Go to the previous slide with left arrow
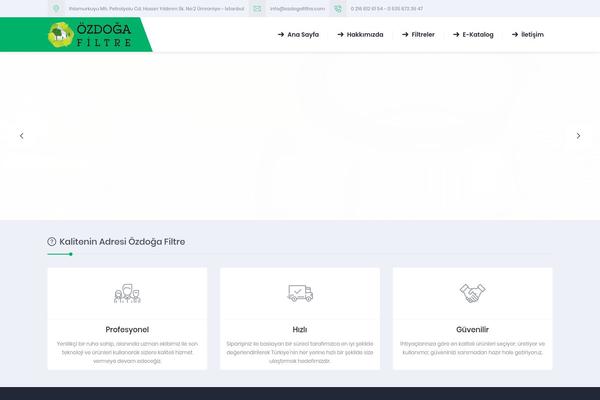 coord(22,136)
